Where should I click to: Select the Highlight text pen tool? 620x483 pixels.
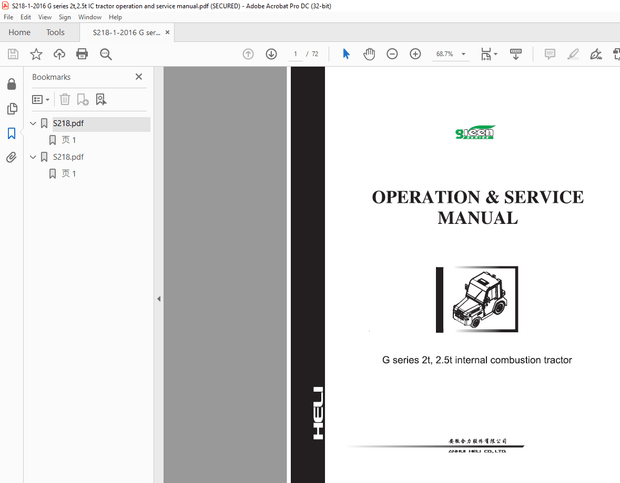(x=573, y=54)
